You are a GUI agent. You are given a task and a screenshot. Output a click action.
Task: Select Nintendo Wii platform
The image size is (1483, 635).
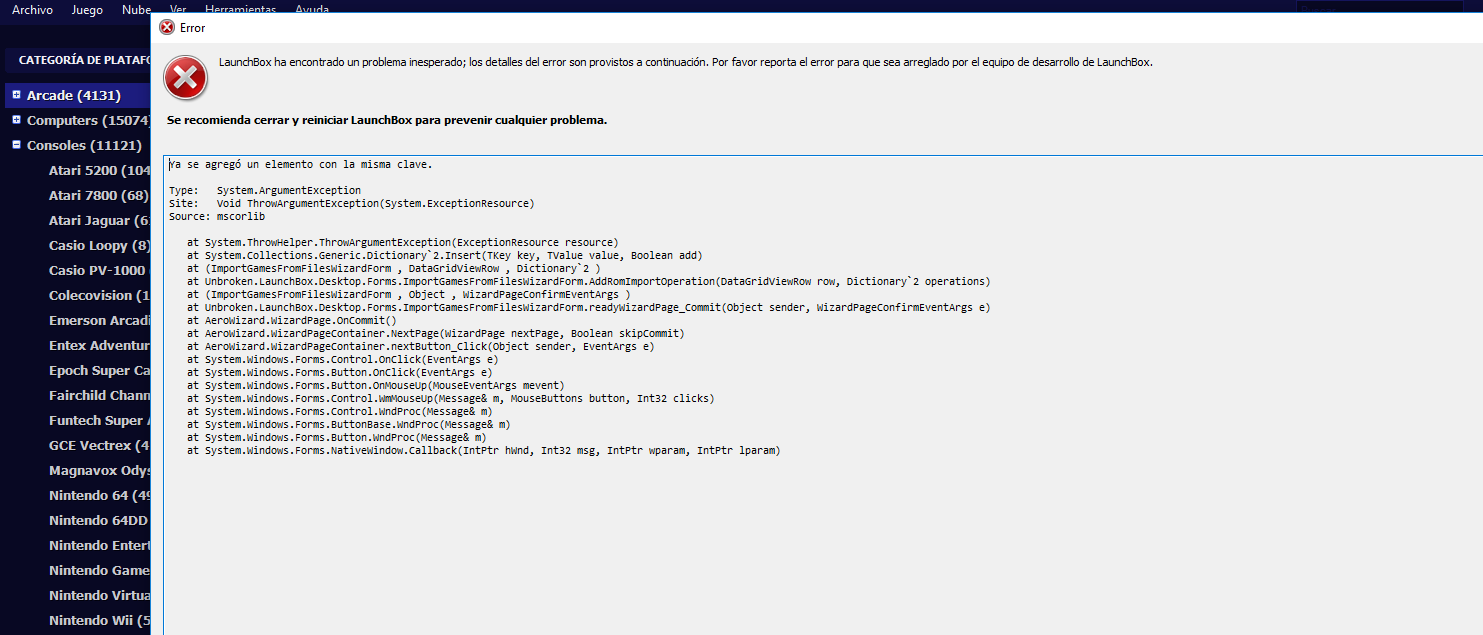pyautogui.click(x=99, y=621)
